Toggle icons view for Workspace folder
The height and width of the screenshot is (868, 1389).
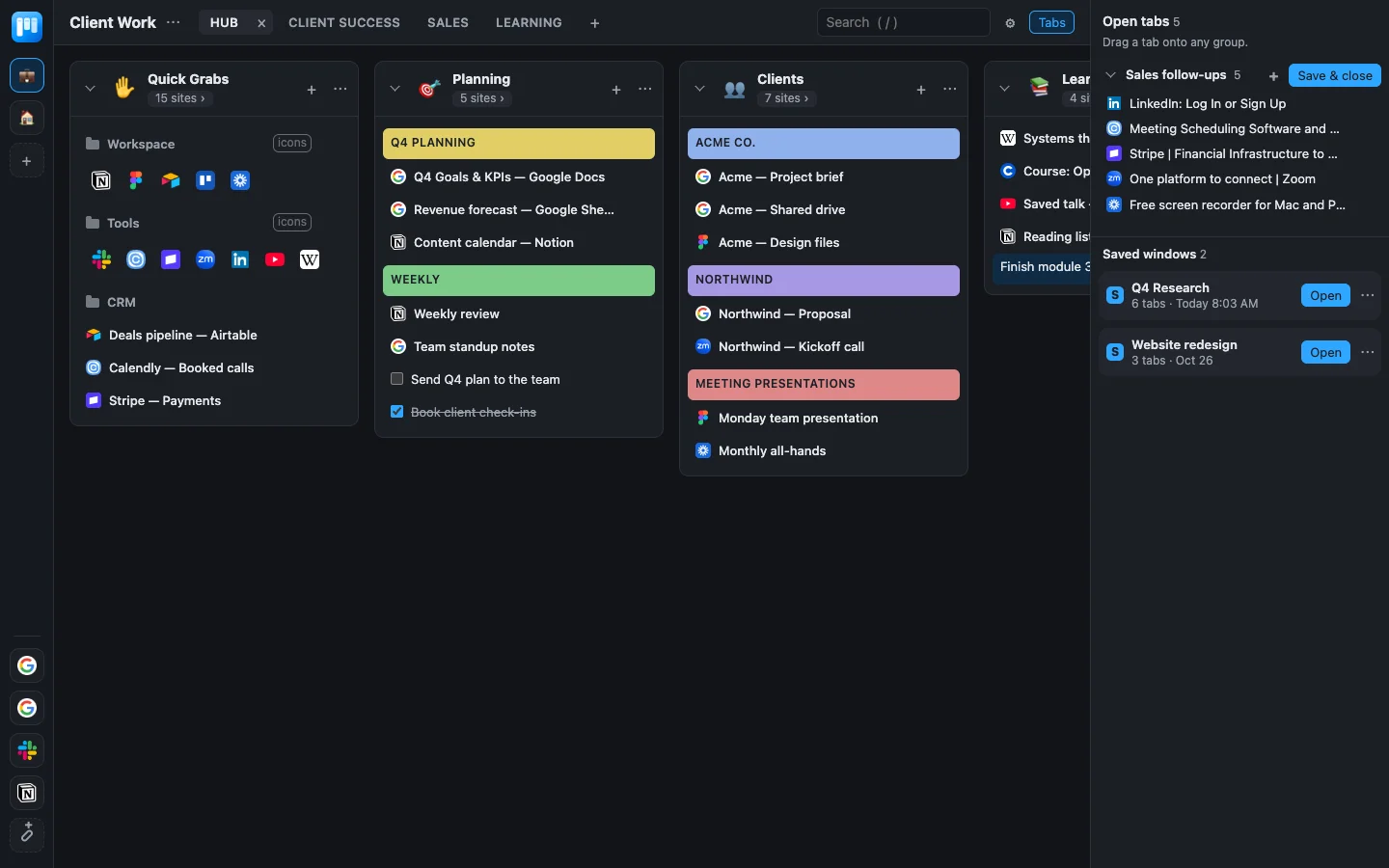point(292,143)
